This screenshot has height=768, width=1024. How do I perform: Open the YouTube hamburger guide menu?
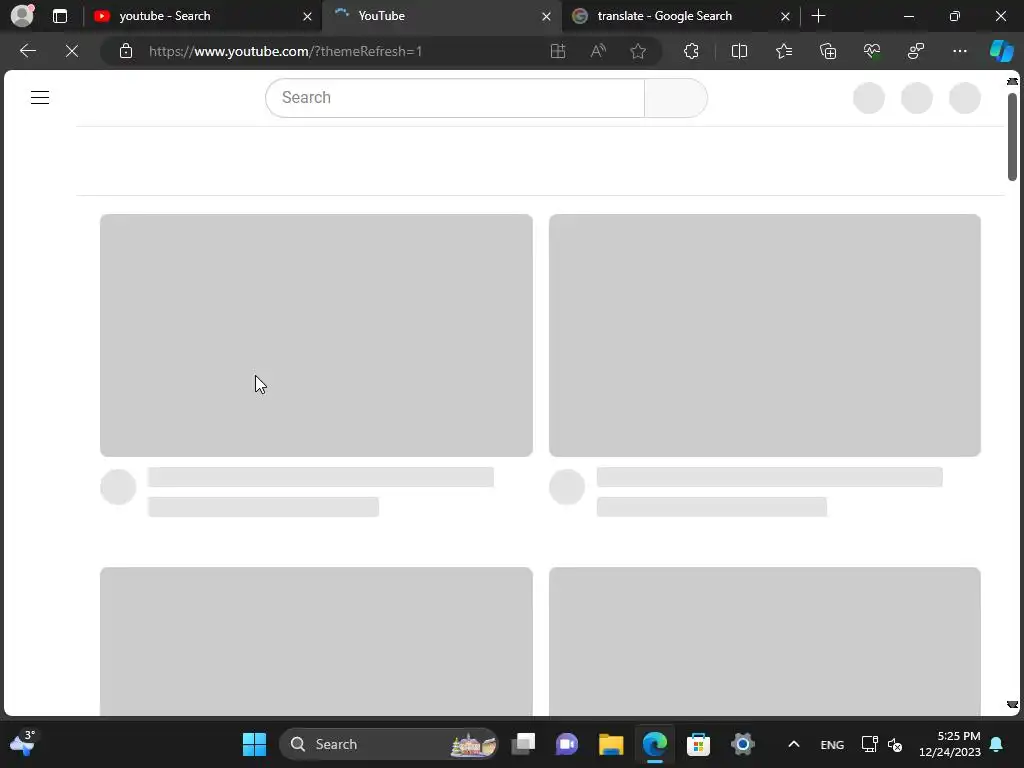[40, 97]
